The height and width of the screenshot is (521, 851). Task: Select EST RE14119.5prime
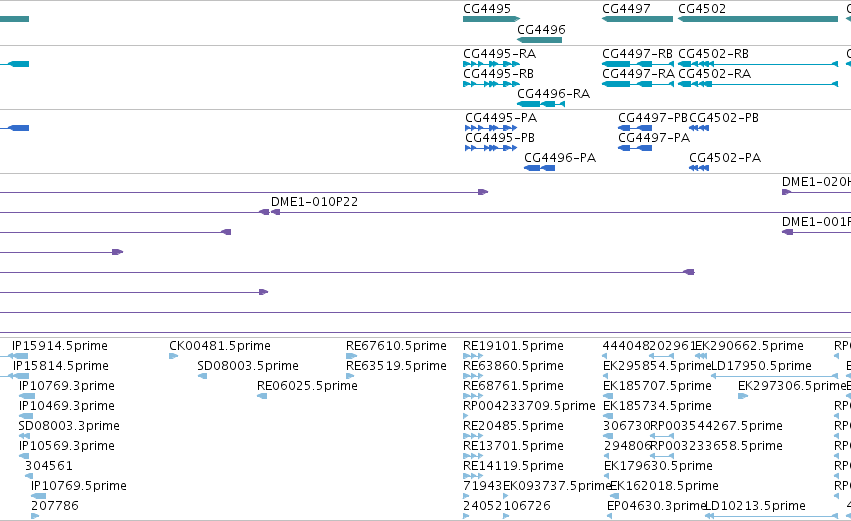[x=513, y=466]
